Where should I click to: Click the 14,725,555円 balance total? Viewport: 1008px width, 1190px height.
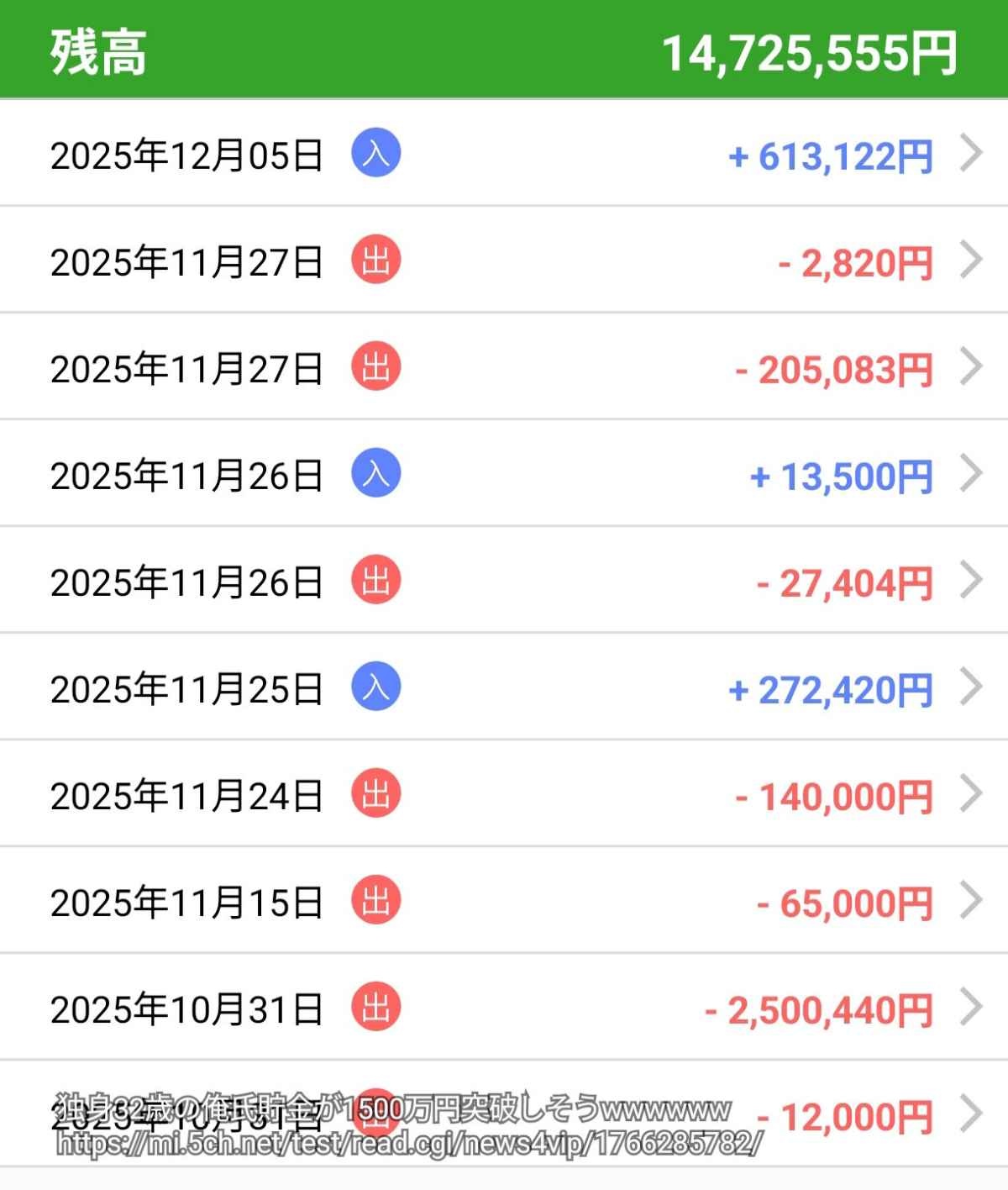[809, 53]
